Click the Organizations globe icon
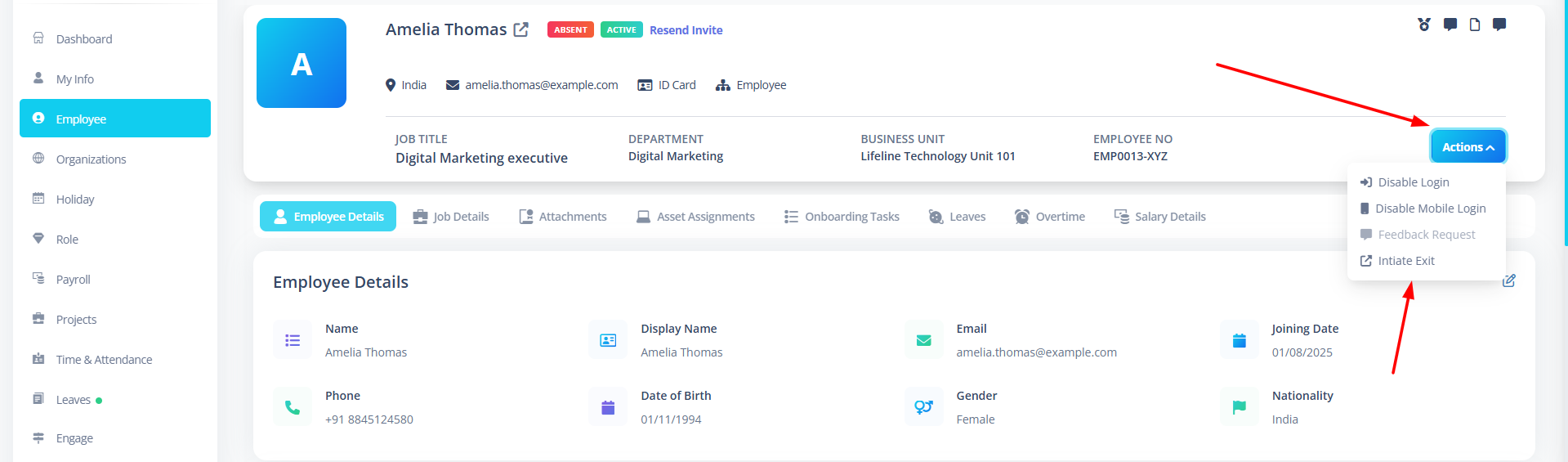Viewport: 1568px width, 462px height. pos(38,158)
